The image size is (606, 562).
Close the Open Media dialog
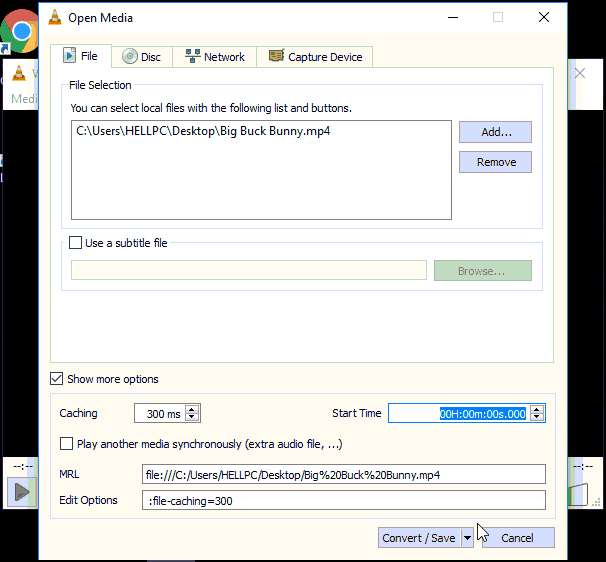click(x=544, y=17)
